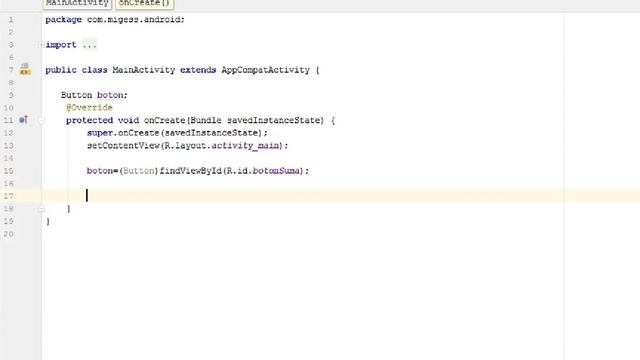Click 'savedInstanceState' parameter on line 11
Screen dimensions: 640x360
[275, 120]
